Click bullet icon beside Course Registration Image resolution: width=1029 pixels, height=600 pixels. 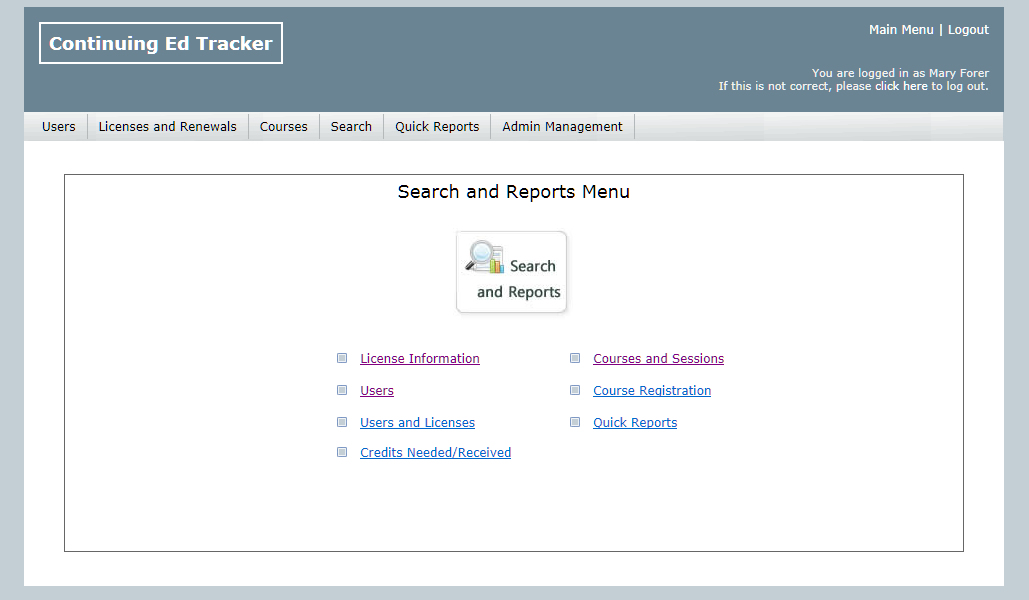[575, 390]
